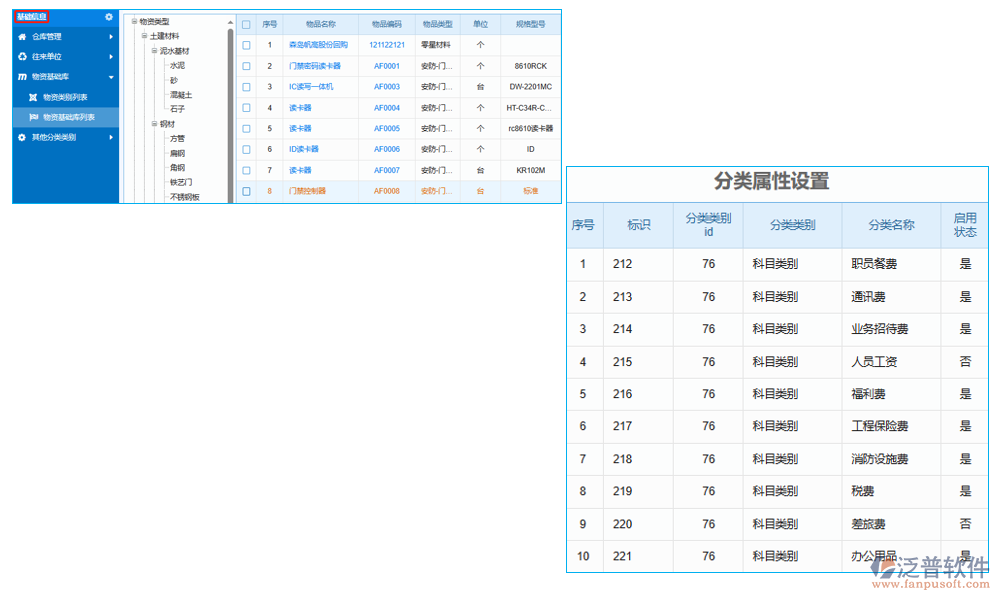1000x600 pixels.
Task: Collapse the 物资基础库 menu arrow
Action: 111,77
